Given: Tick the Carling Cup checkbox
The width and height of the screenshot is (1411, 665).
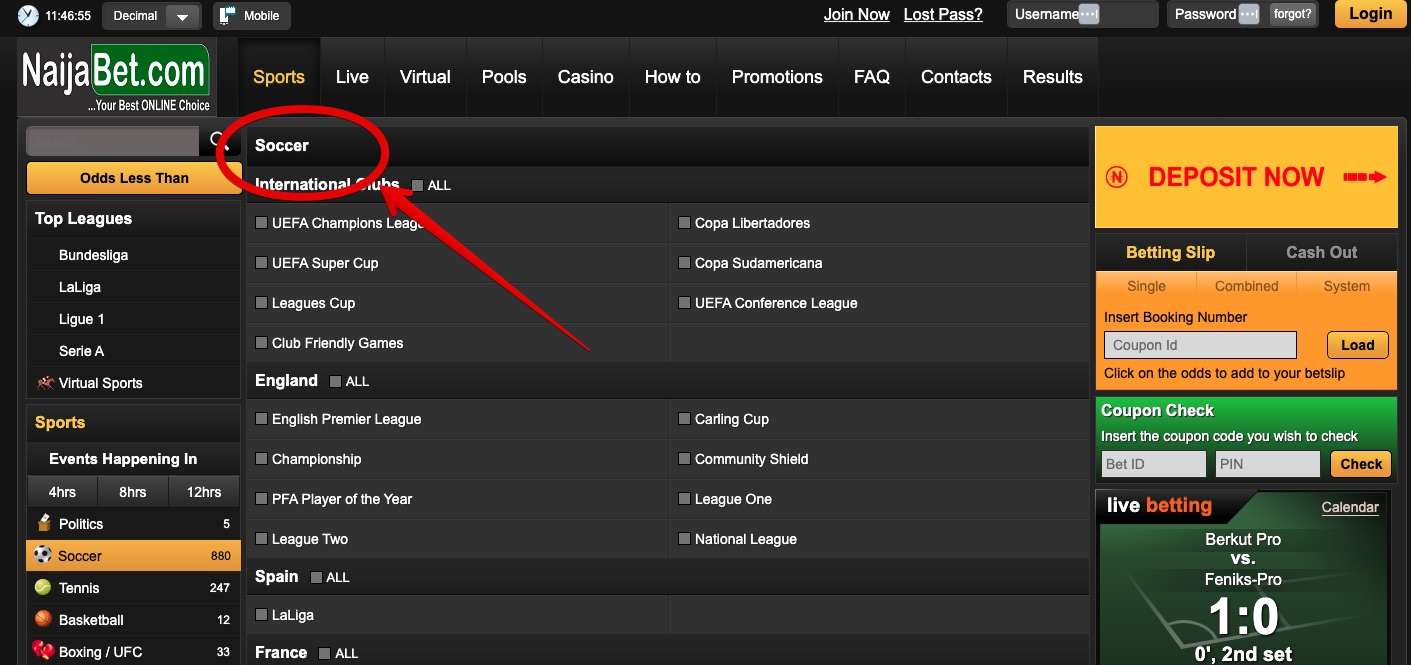Looking at the screenshot, I should tap(684, 419).
